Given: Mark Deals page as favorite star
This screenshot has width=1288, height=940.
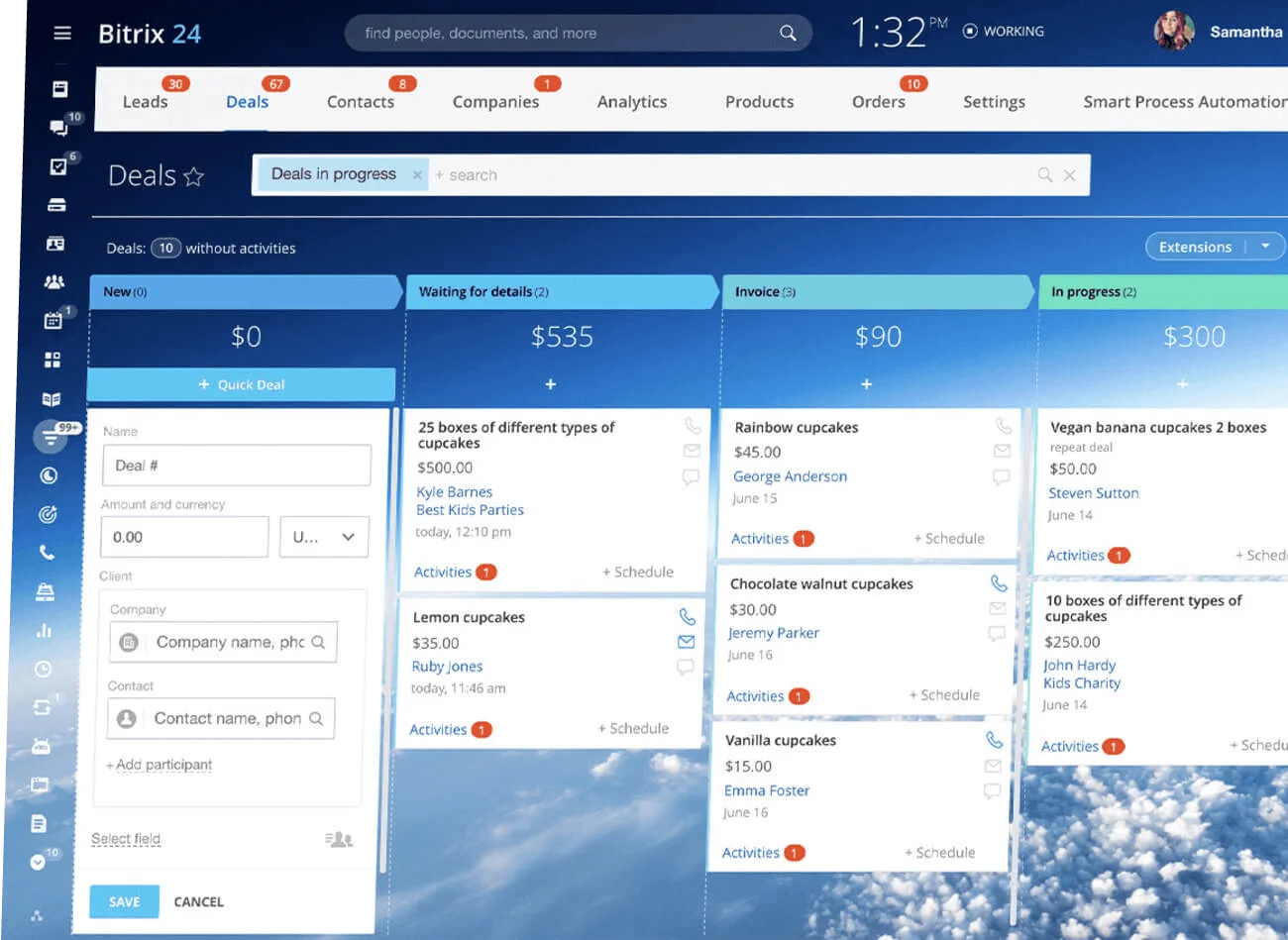Looking at the screenshot, I should point(193,176).
